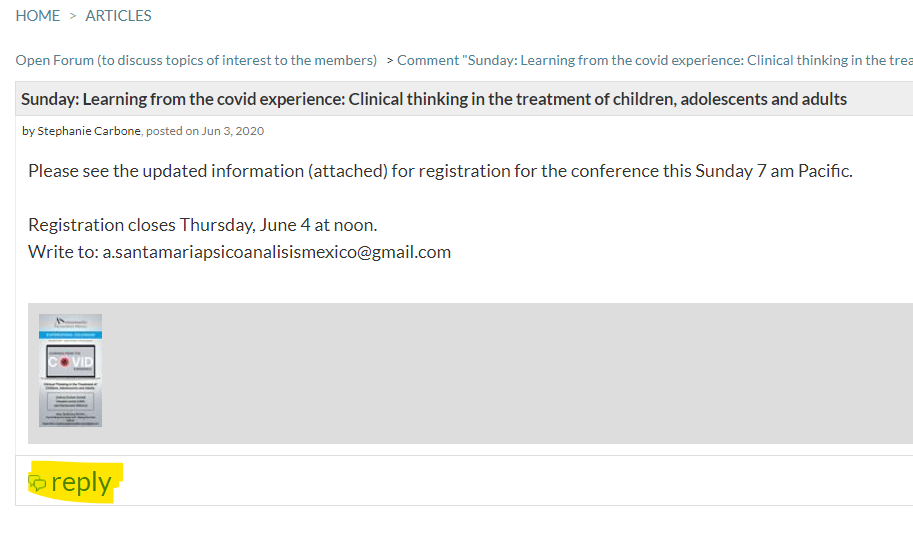Viewport: 913px width, 540px height.
Task: Click the highlighted reply text link
Action: 81,482
